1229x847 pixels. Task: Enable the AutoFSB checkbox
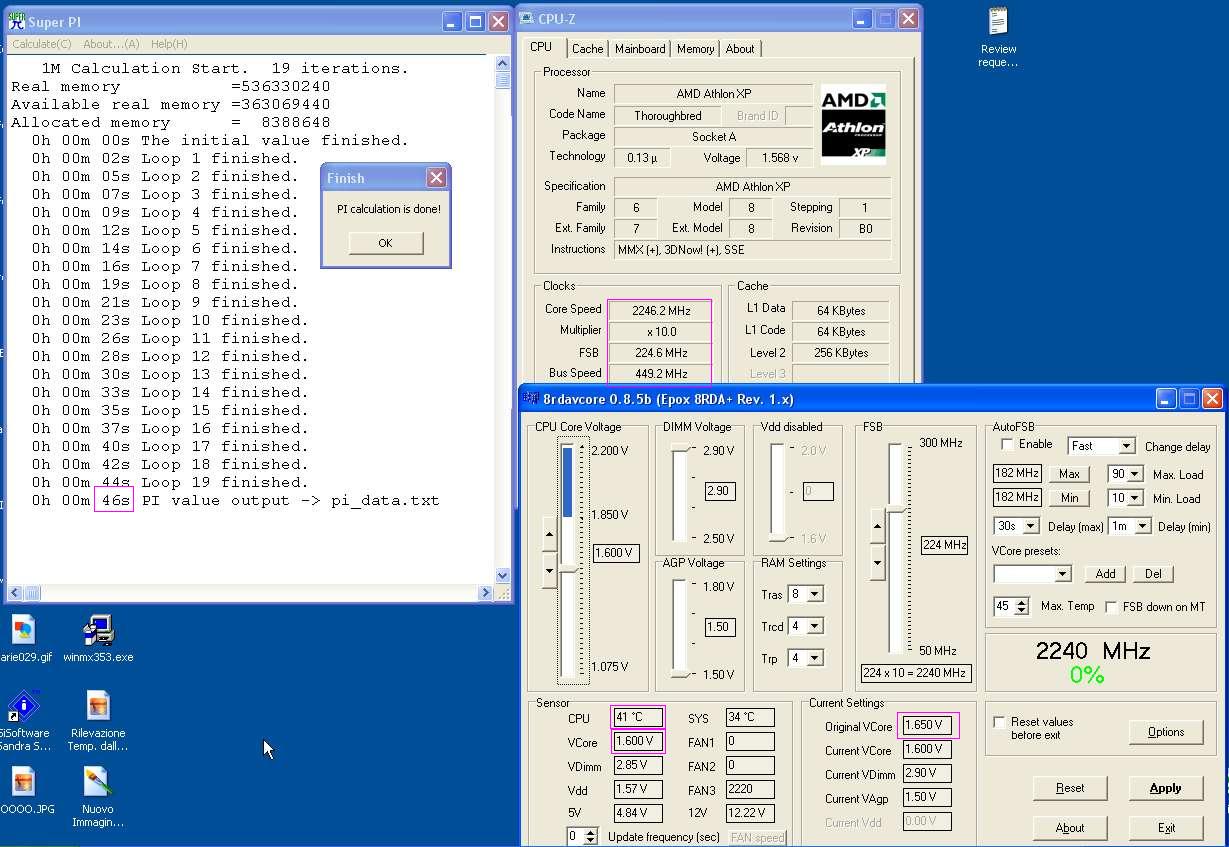tap(1007, 444)
